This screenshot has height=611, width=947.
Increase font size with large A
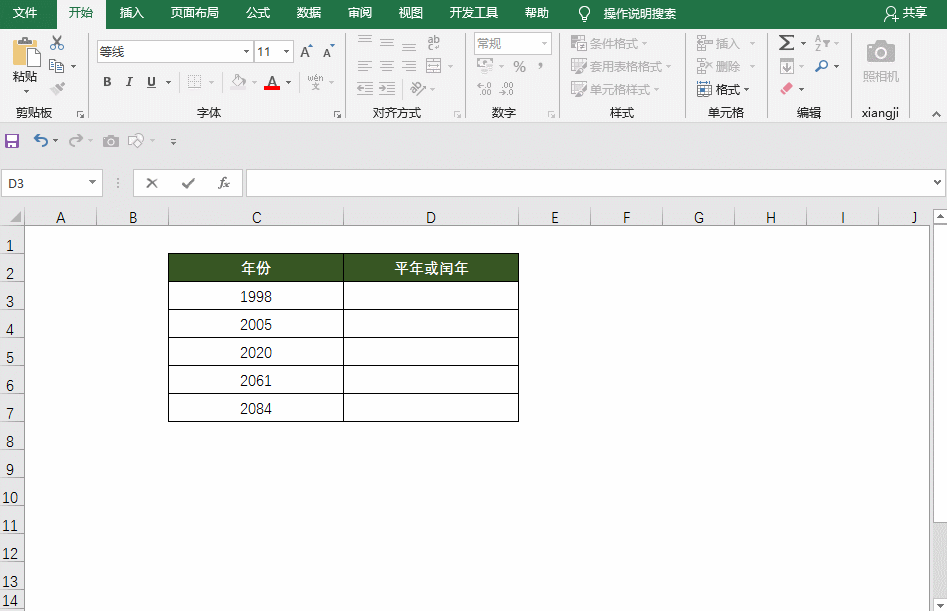click(x=306, y=52)
